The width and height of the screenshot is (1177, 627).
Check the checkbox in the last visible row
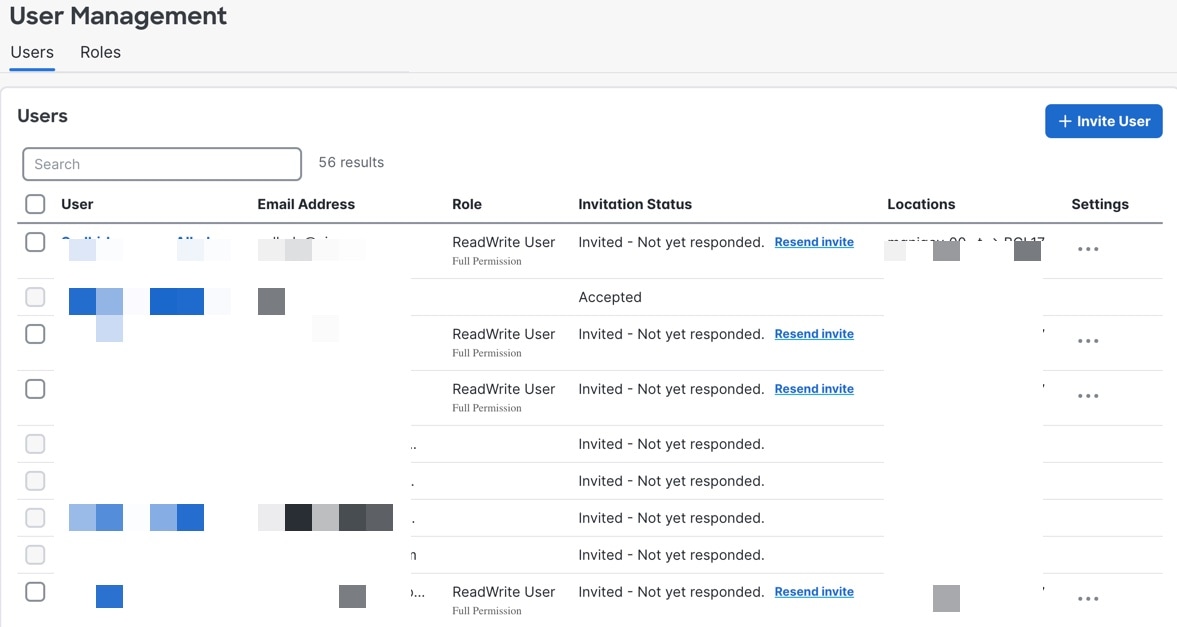pyautogui.click(x=35, y=592)
